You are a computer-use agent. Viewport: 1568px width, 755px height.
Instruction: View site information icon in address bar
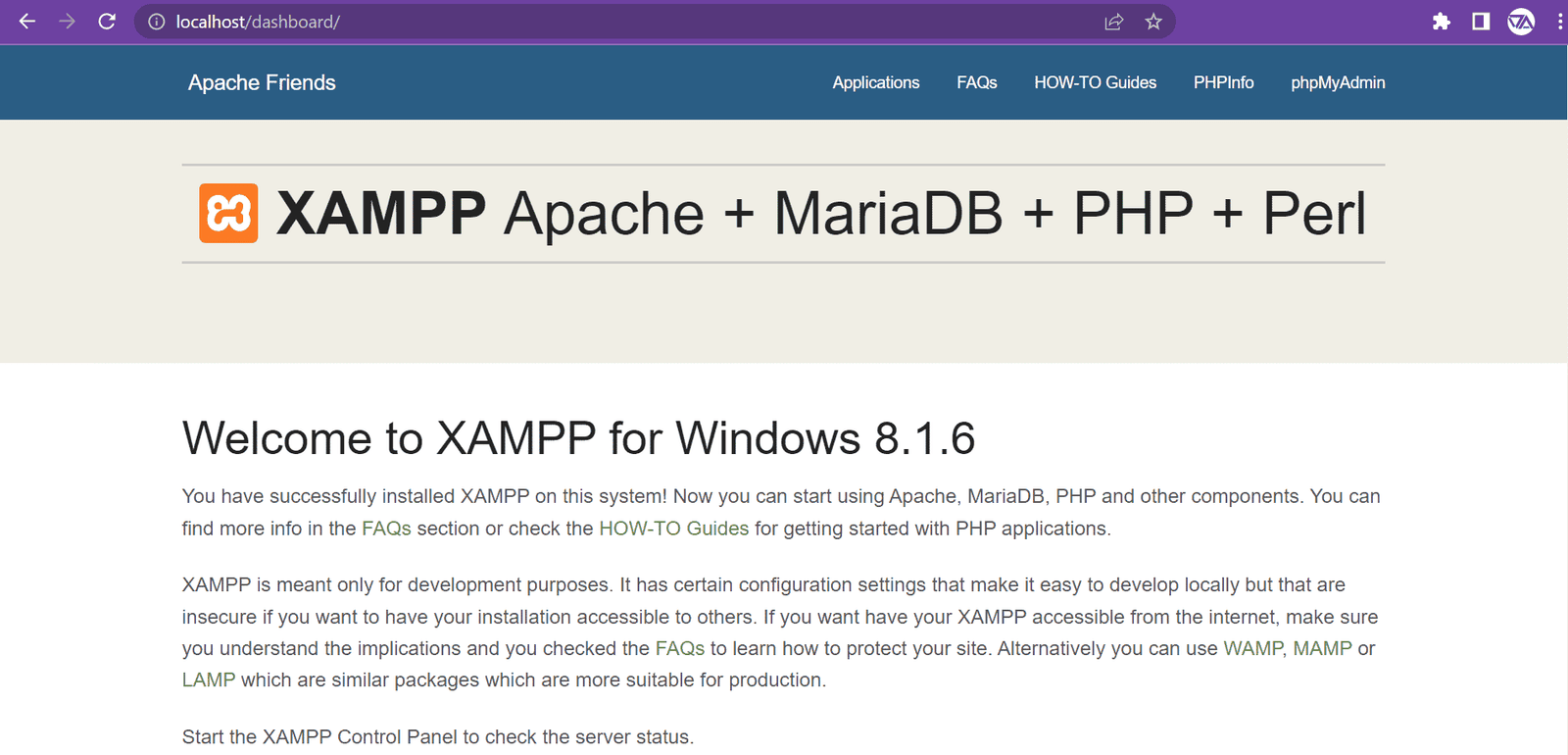156,22
